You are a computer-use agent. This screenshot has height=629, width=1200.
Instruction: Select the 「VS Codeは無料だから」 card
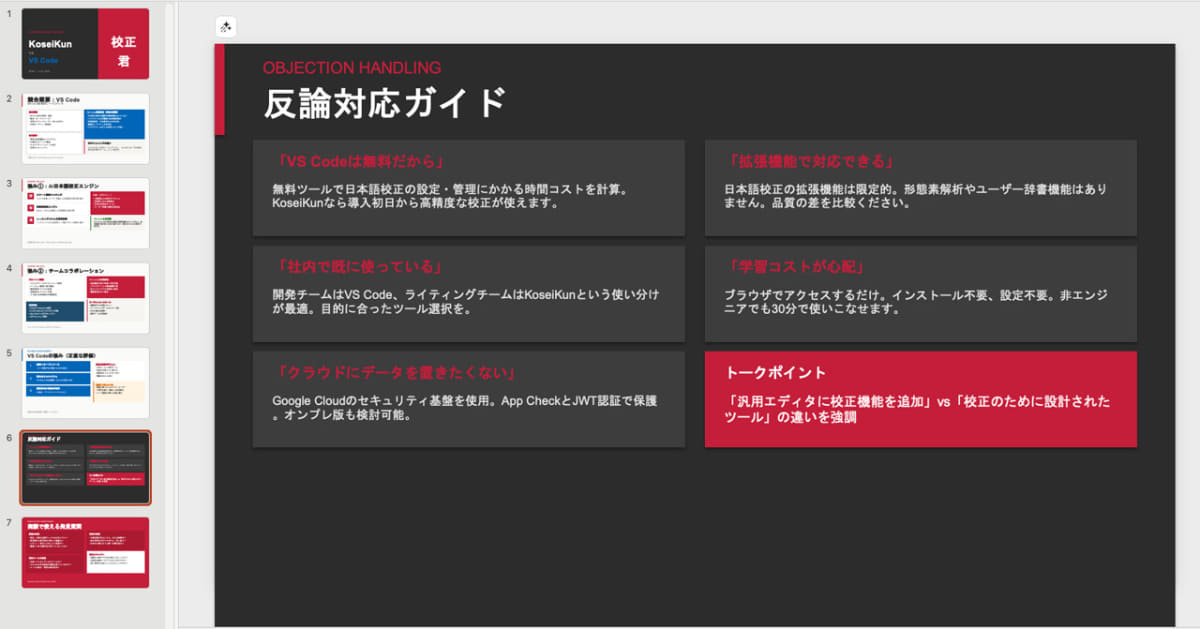467,189
